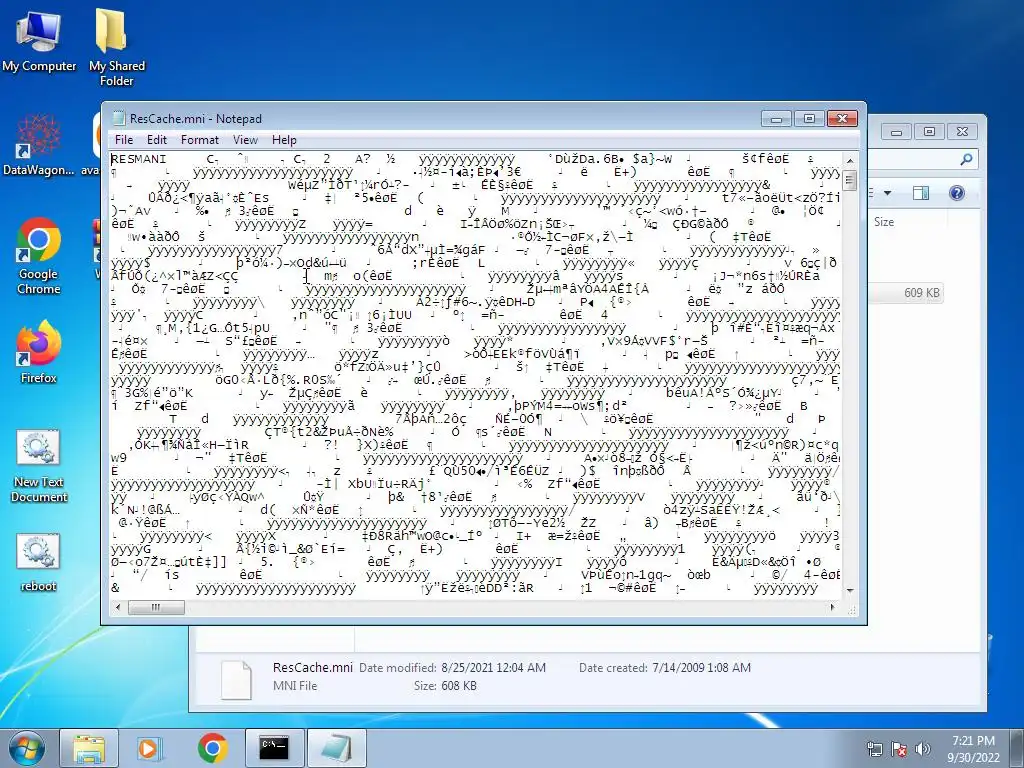1024x768 pixels.
Task: Select the My Shared Folder desktop icon
Action: 116,47
